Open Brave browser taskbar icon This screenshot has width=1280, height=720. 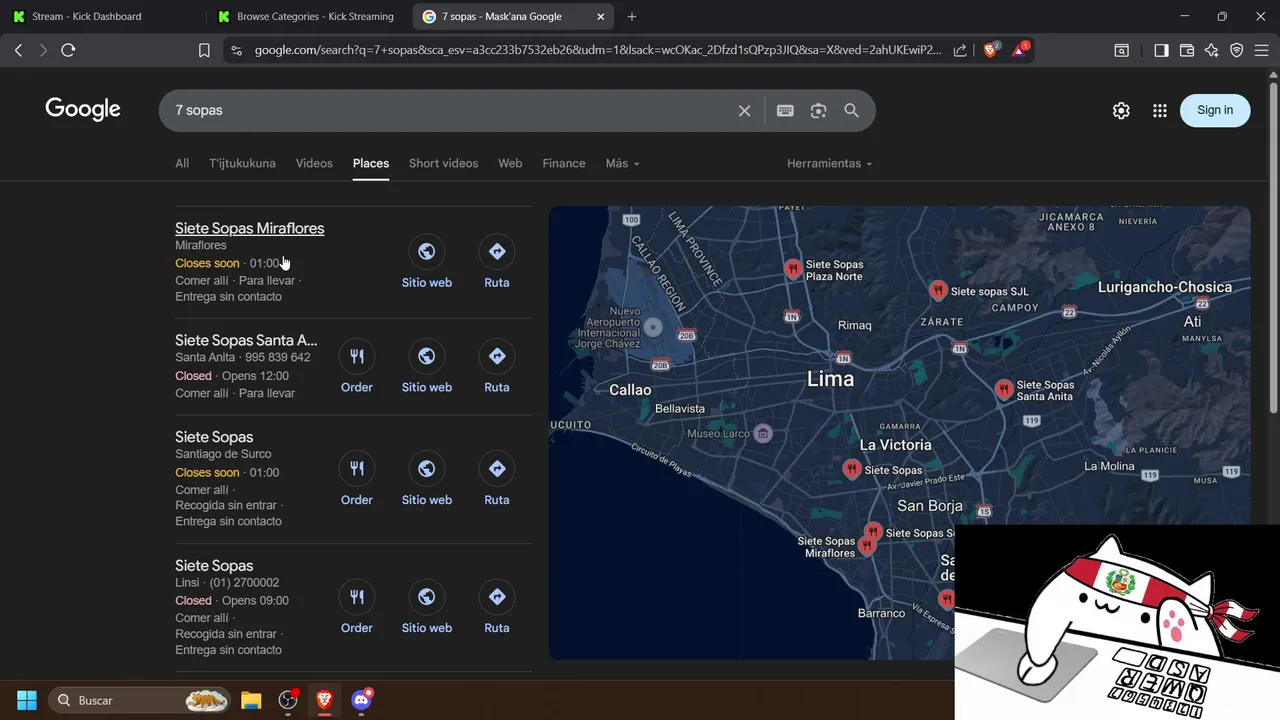coord(324,700)
